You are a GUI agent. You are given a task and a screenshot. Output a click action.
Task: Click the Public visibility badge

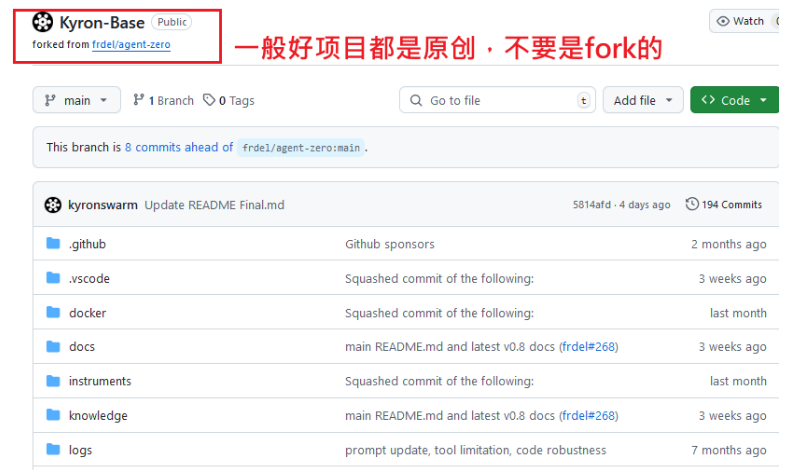(x=172, y=22)
